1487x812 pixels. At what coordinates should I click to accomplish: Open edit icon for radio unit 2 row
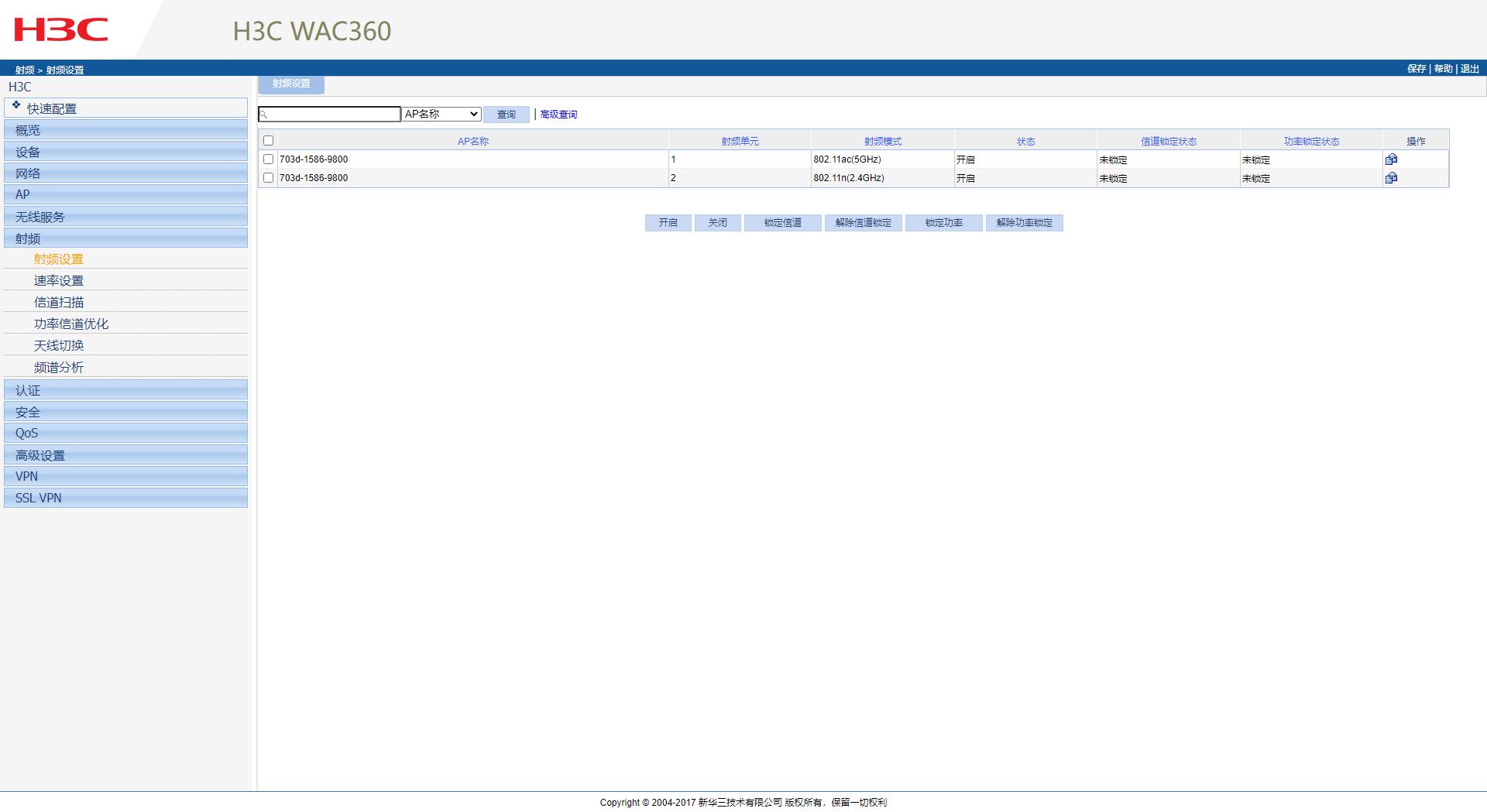coord(1391,178)
